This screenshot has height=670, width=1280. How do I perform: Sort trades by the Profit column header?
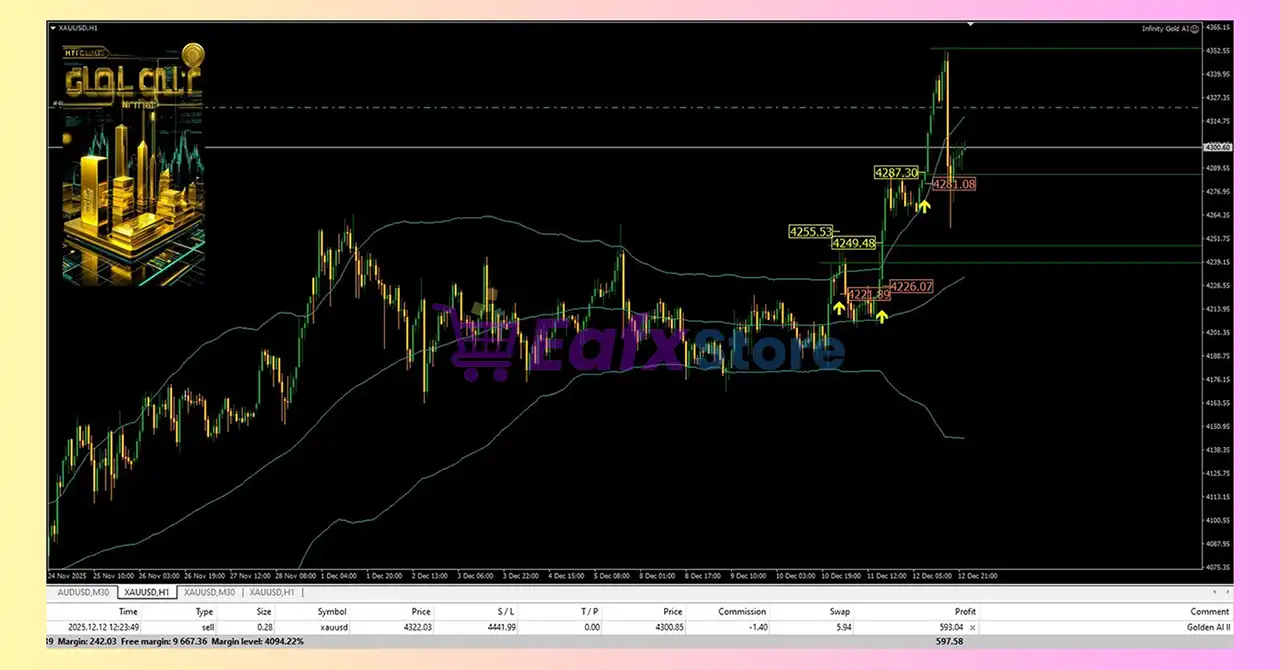tap(964, 611)
